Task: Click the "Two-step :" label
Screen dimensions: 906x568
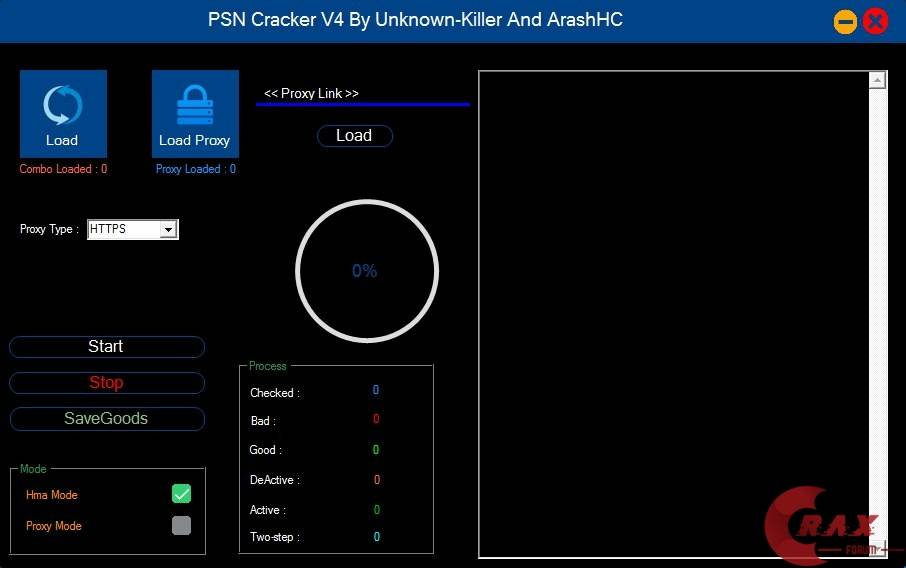Action: pyautogui.click(x=274, y=537)
